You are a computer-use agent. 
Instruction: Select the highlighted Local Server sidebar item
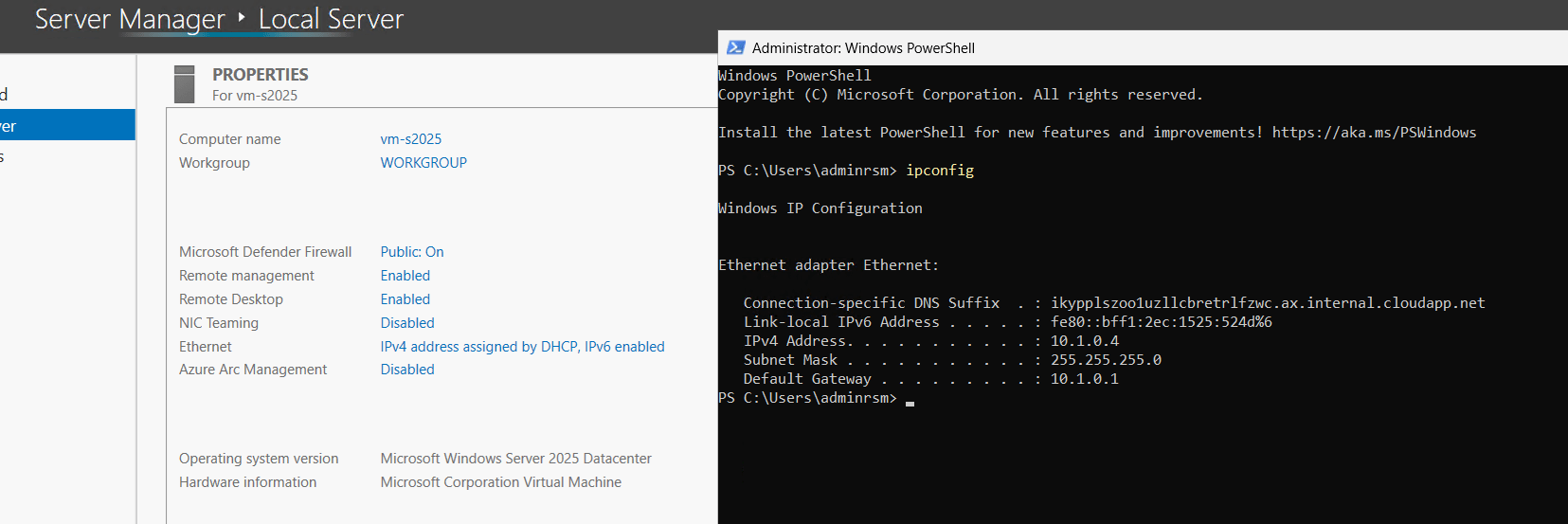click(67, 125)
